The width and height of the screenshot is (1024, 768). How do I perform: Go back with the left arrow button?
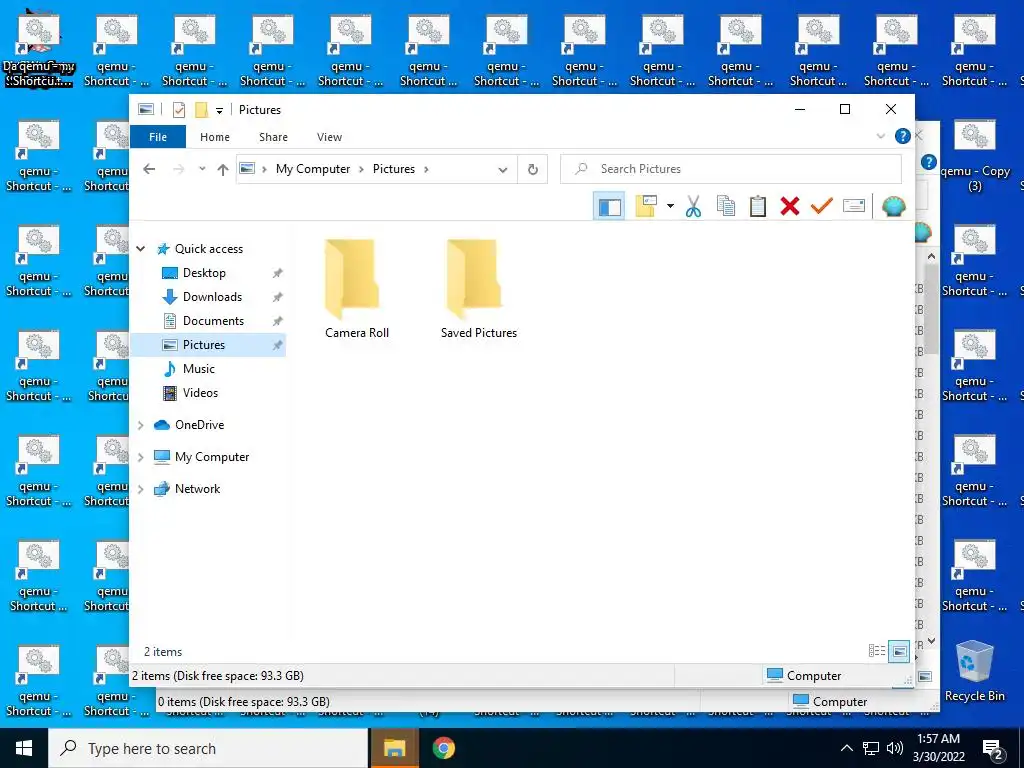(x=150, y=169)
